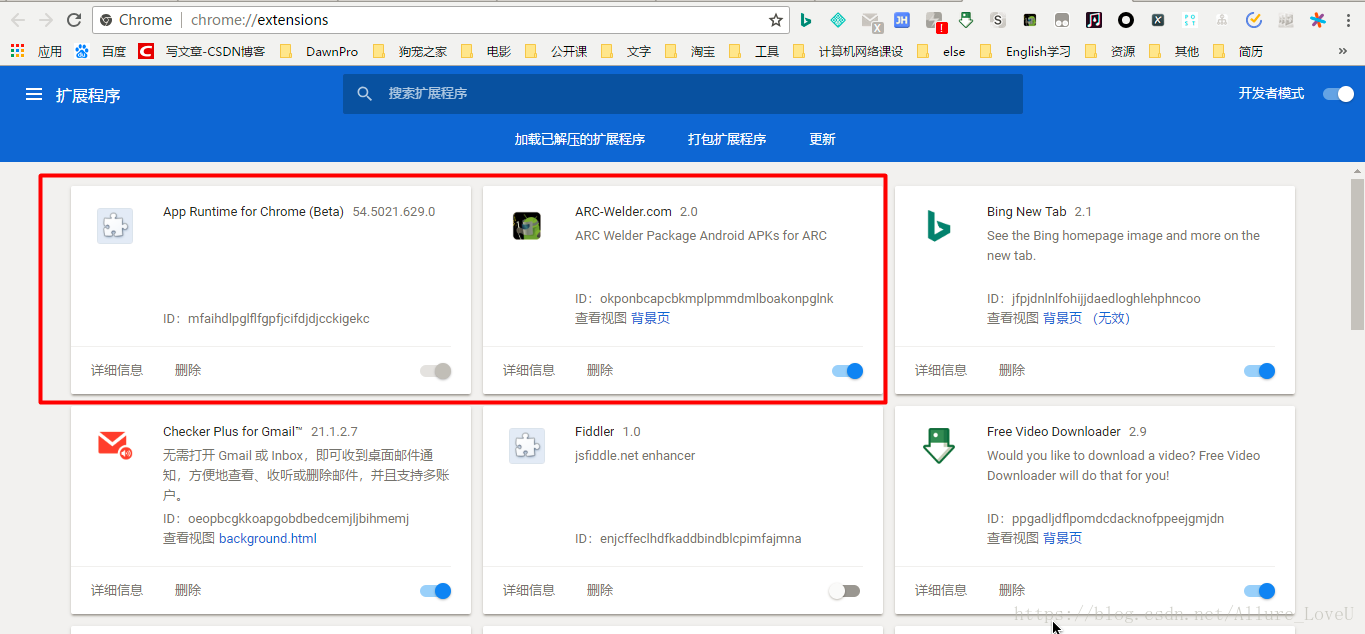Click 删除 on Checker Plus for Gmail card
1365x634 pixels.
coord(188,590)
